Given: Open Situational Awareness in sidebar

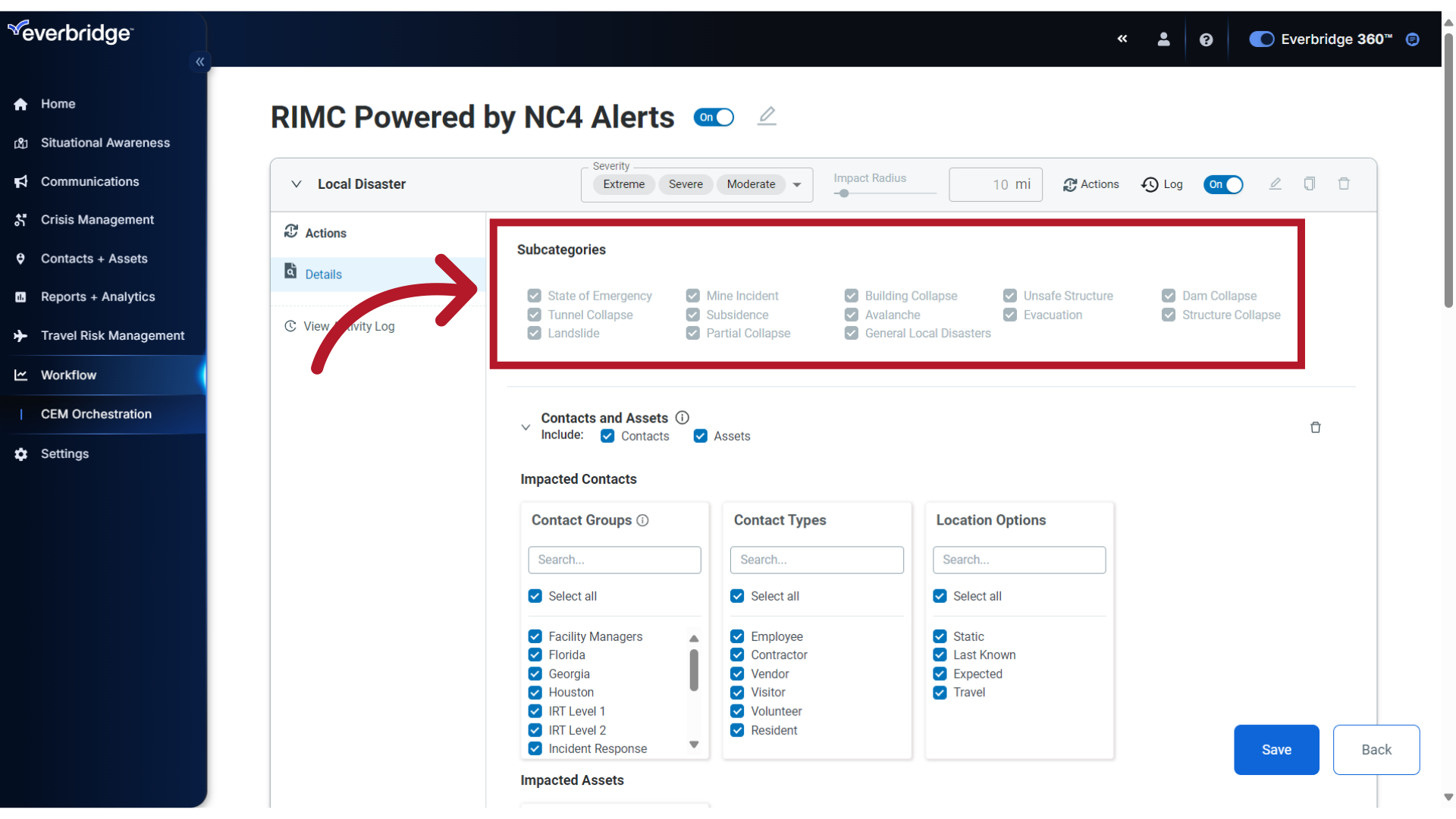Looking at the screenshot, I should [105, 143].
